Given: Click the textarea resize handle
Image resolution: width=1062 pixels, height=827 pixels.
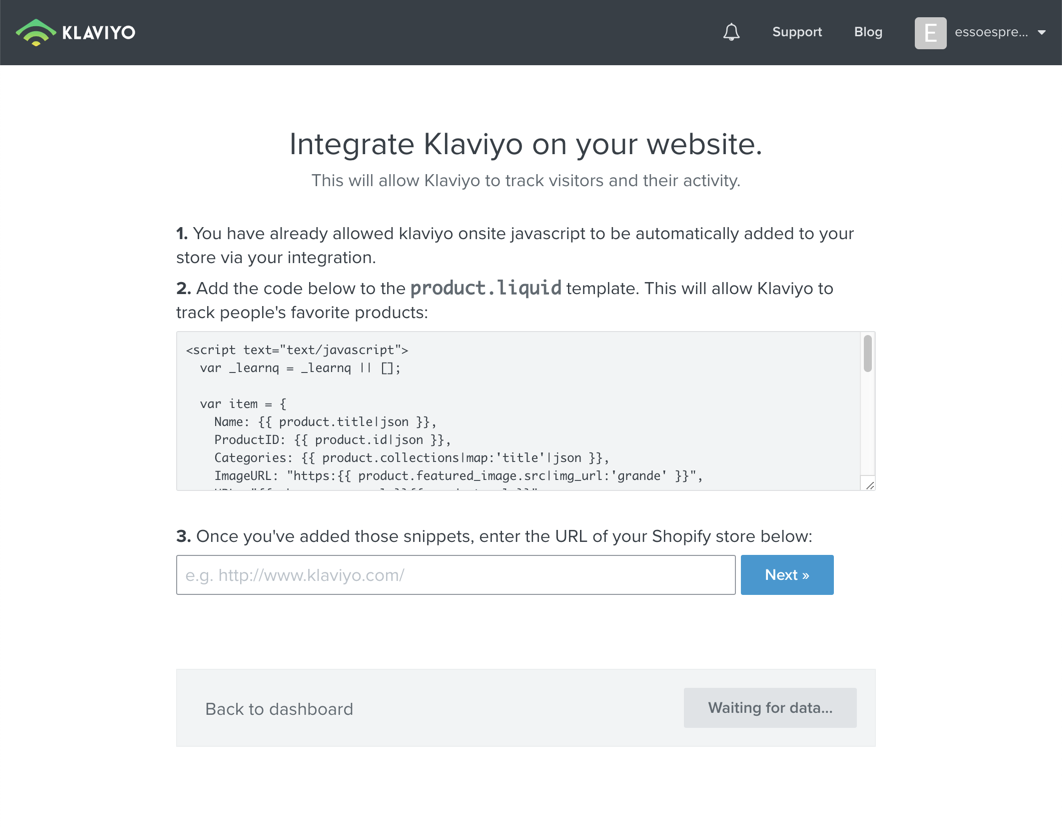Looking at the screenshot, I should [x=870, y=484].
